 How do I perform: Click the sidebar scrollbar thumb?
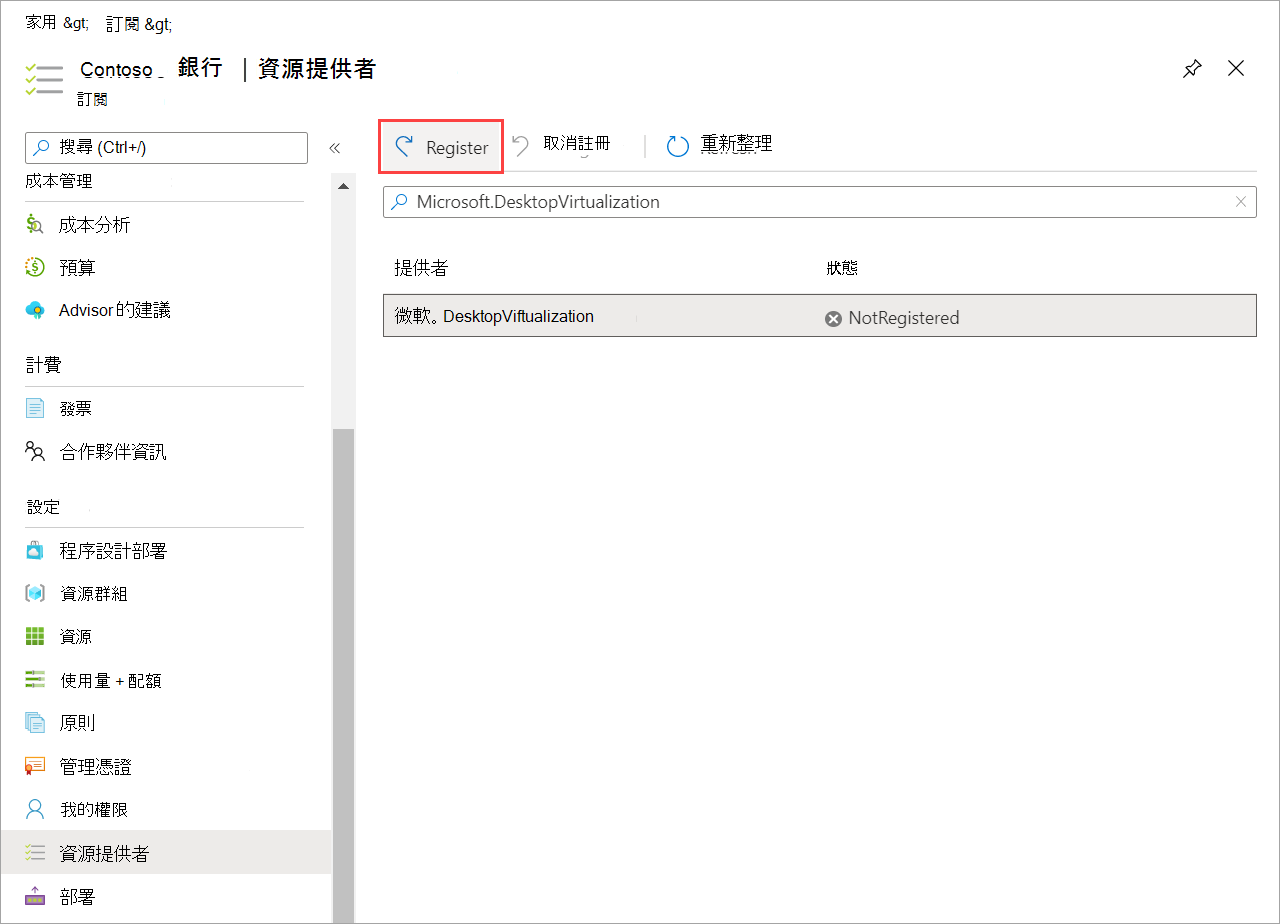(343, 675)
